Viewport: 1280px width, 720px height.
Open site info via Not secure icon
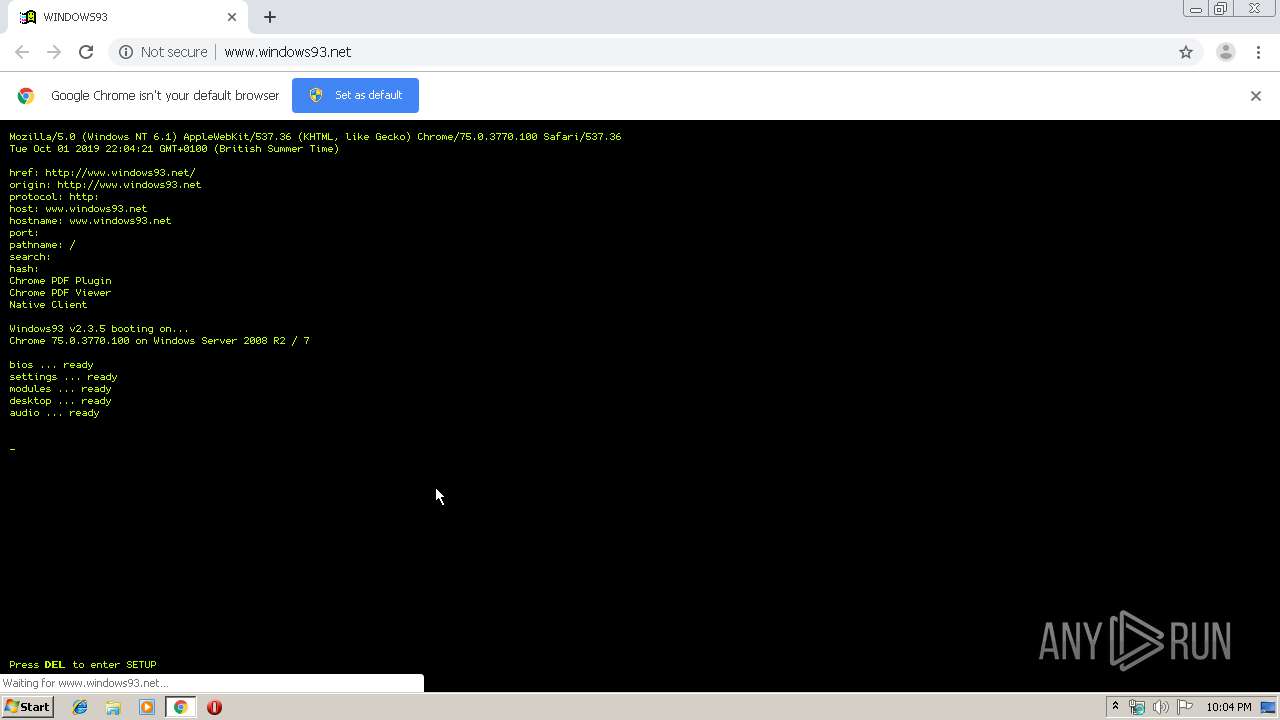126,52
